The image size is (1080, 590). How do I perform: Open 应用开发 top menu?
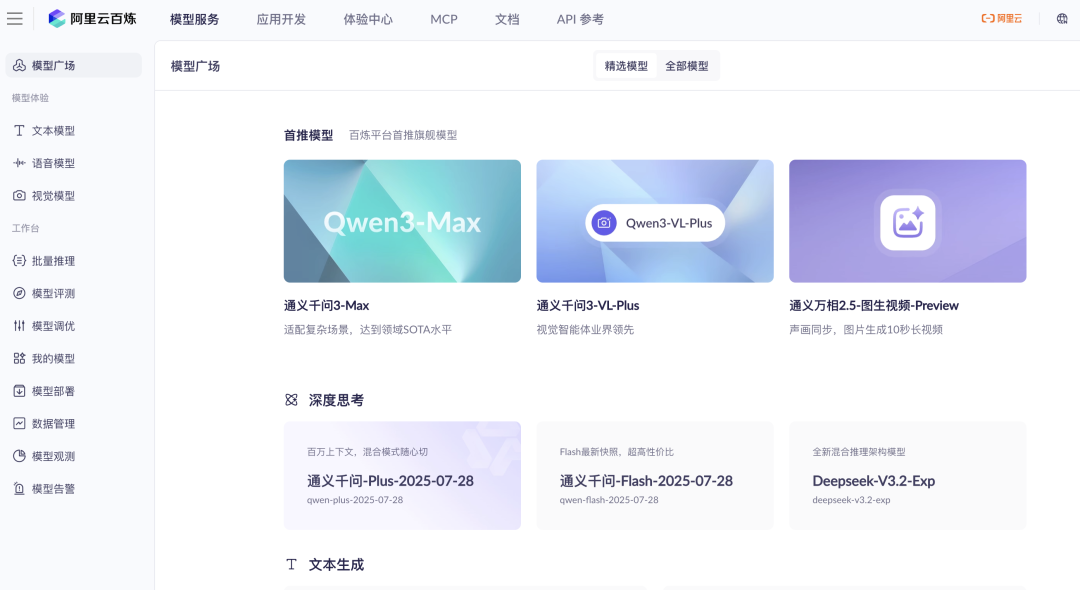281,19
